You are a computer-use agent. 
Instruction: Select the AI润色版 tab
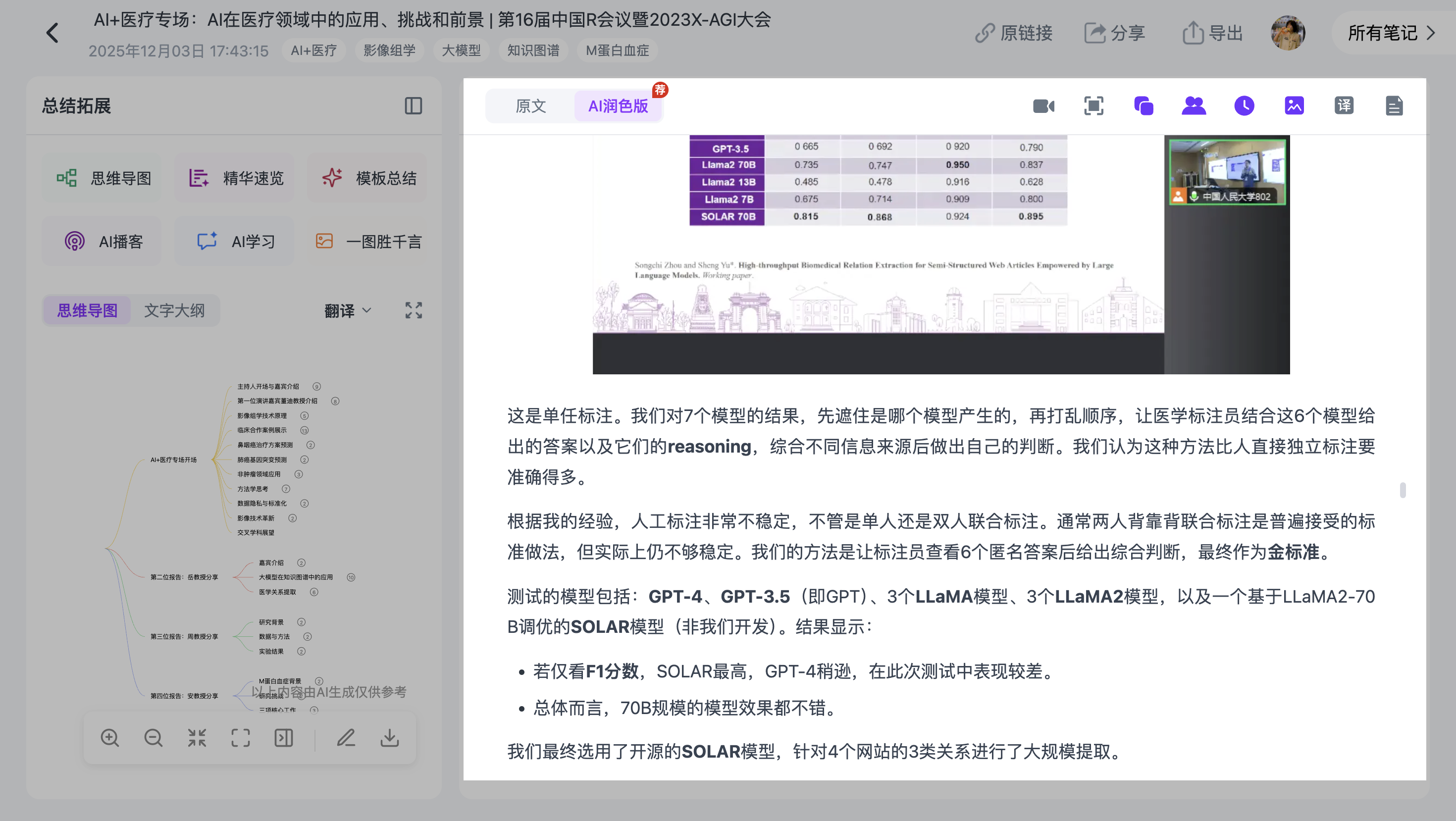point(618,105)
